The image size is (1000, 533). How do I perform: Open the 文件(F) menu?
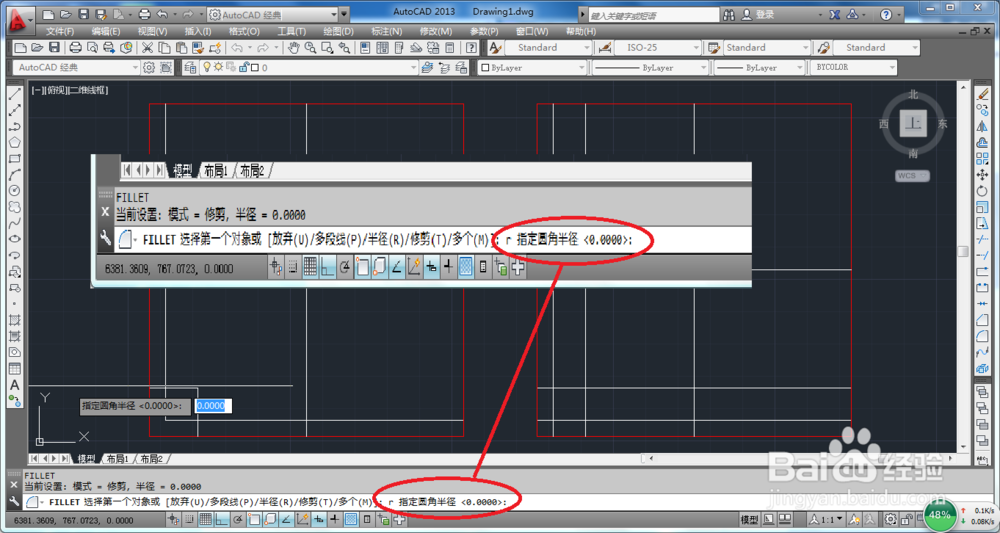coord(60,31)
